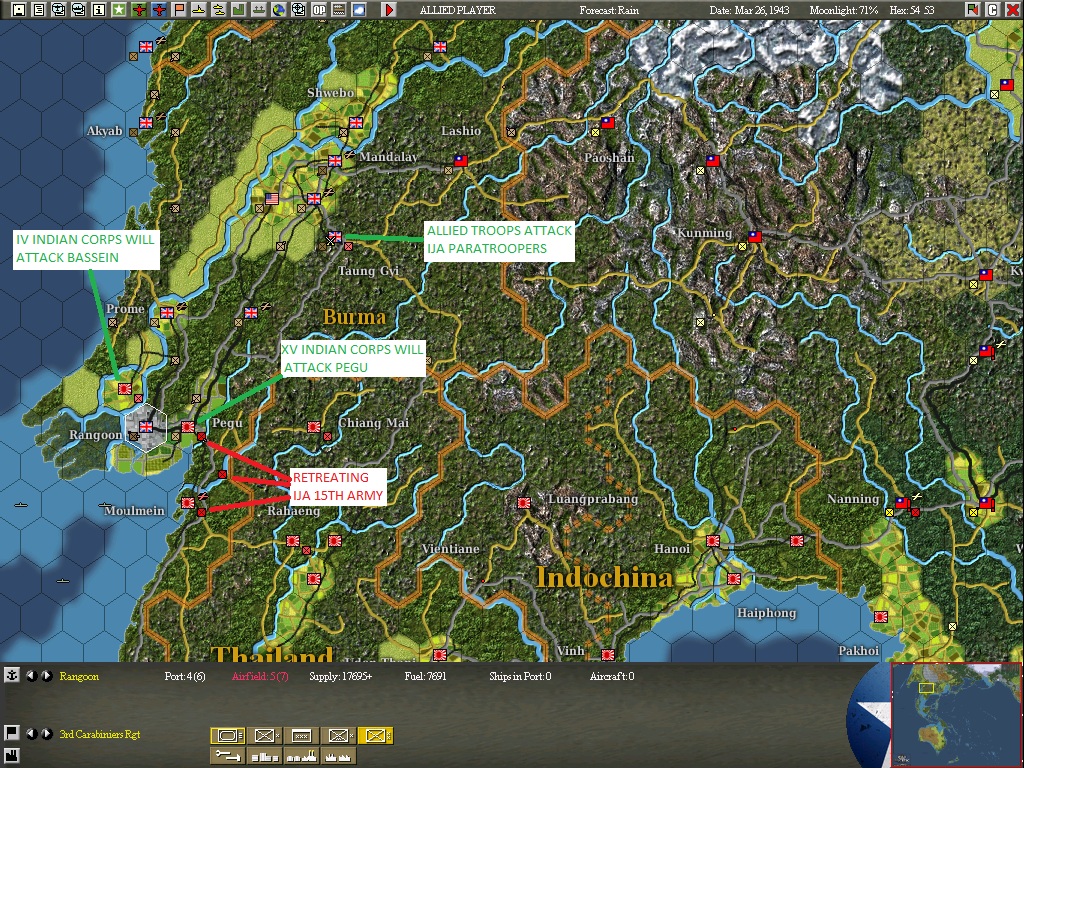
Task: Click the weather cloud toolbar icon
Action: pyautogui.click(x=359, y=10)
